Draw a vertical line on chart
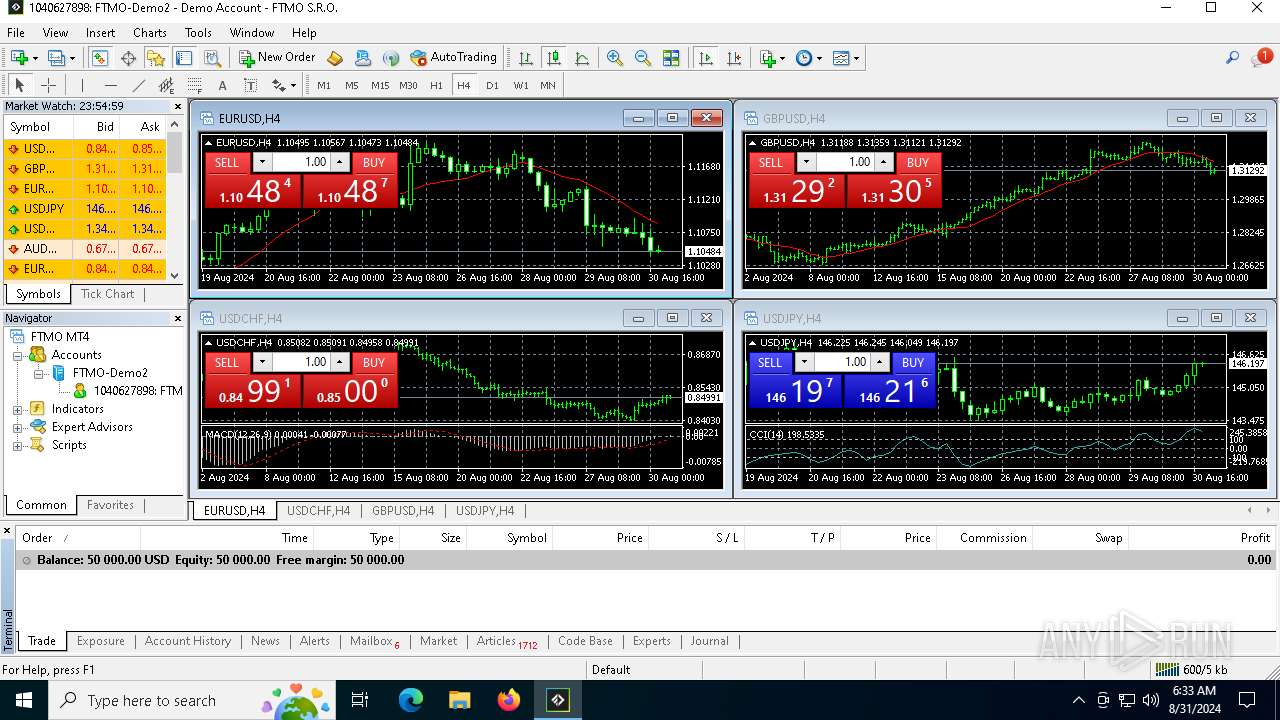The height and width of the screenshot is (720, 1280). pyautogui.click(x=82, y=85)
